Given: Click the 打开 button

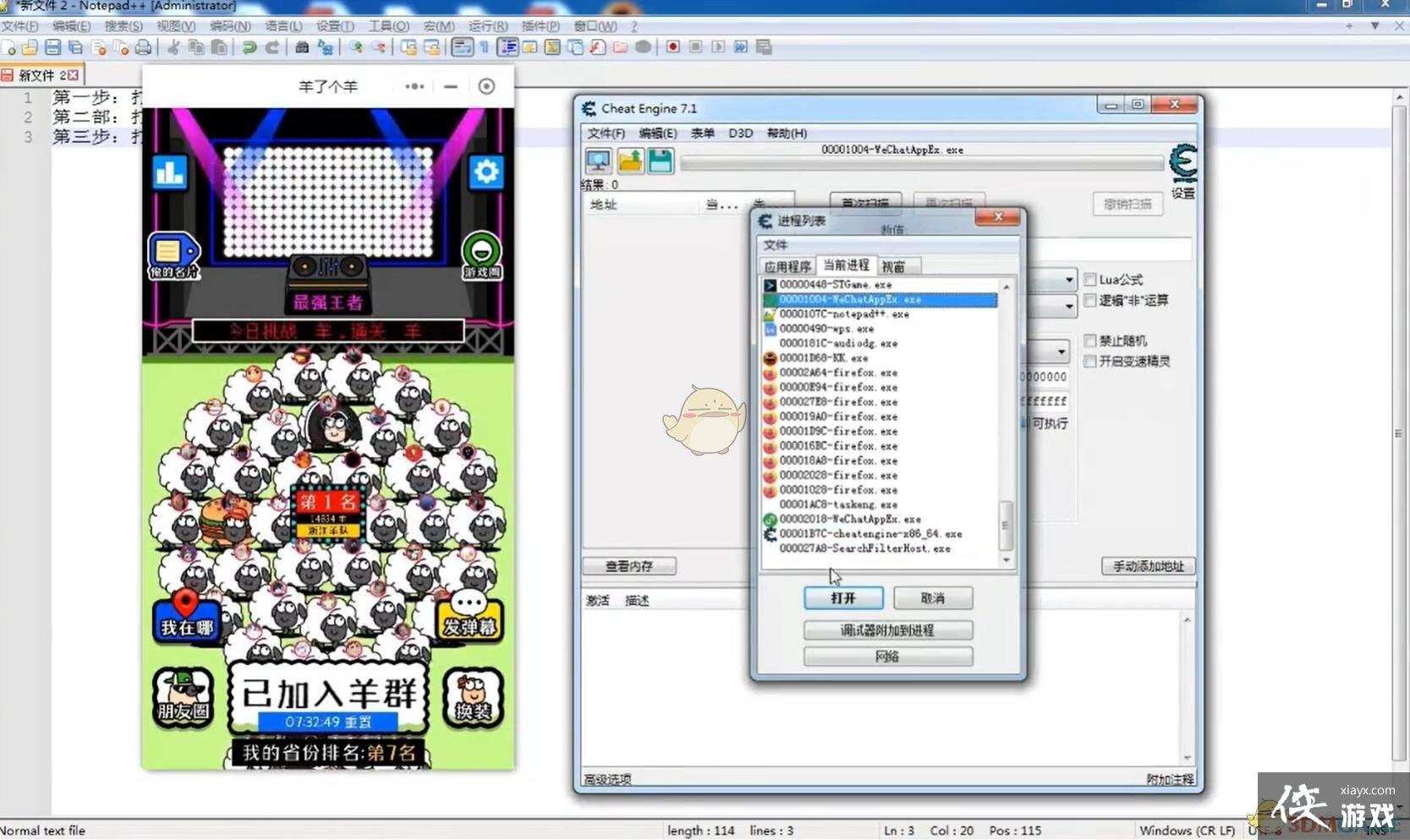Looking at the screenshot, I should [x=843, y=598].
